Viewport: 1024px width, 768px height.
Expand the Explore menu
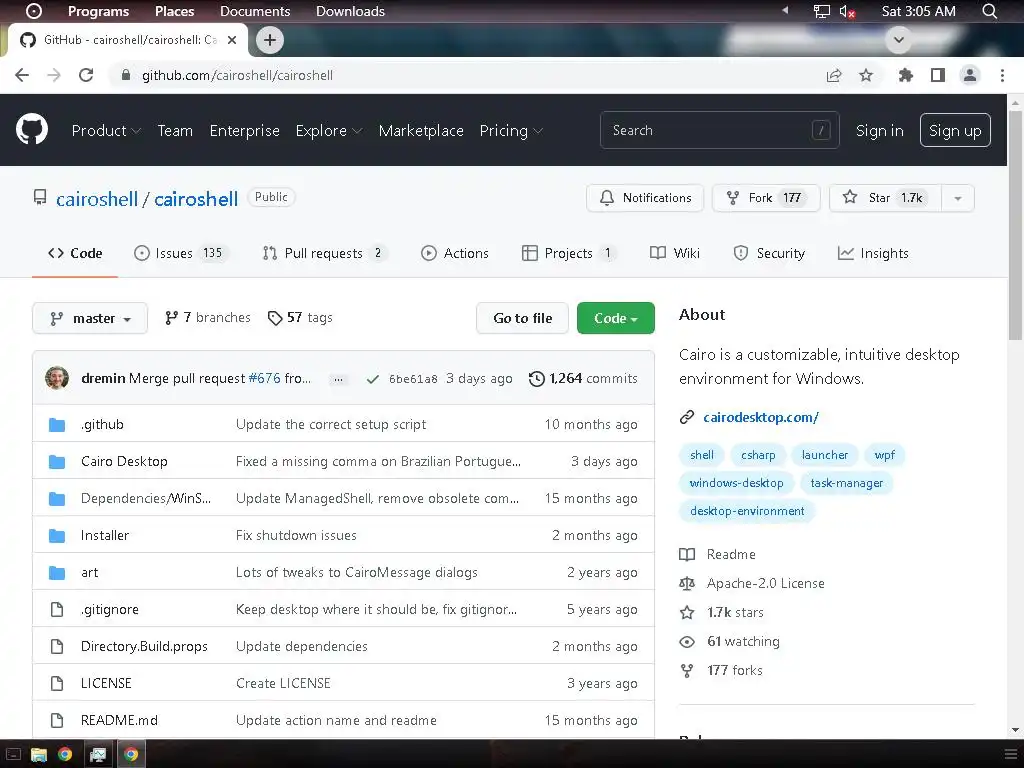click(328, 131)
